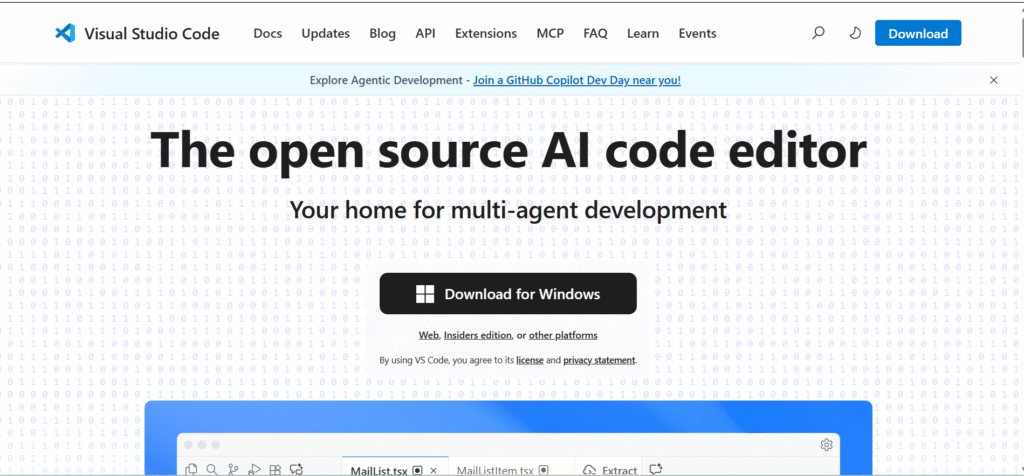Open Extensions icon in preview sidebar
This screenshot has height=476, width=1024.
(x=275, y=469)
